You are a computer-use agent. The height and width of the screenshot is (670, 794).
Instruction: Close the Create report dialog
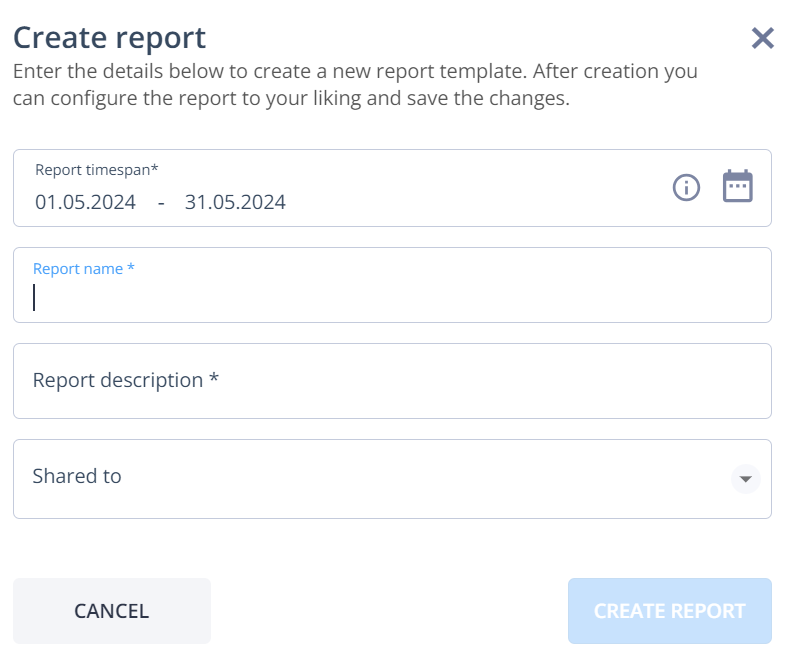pos(762,38)
